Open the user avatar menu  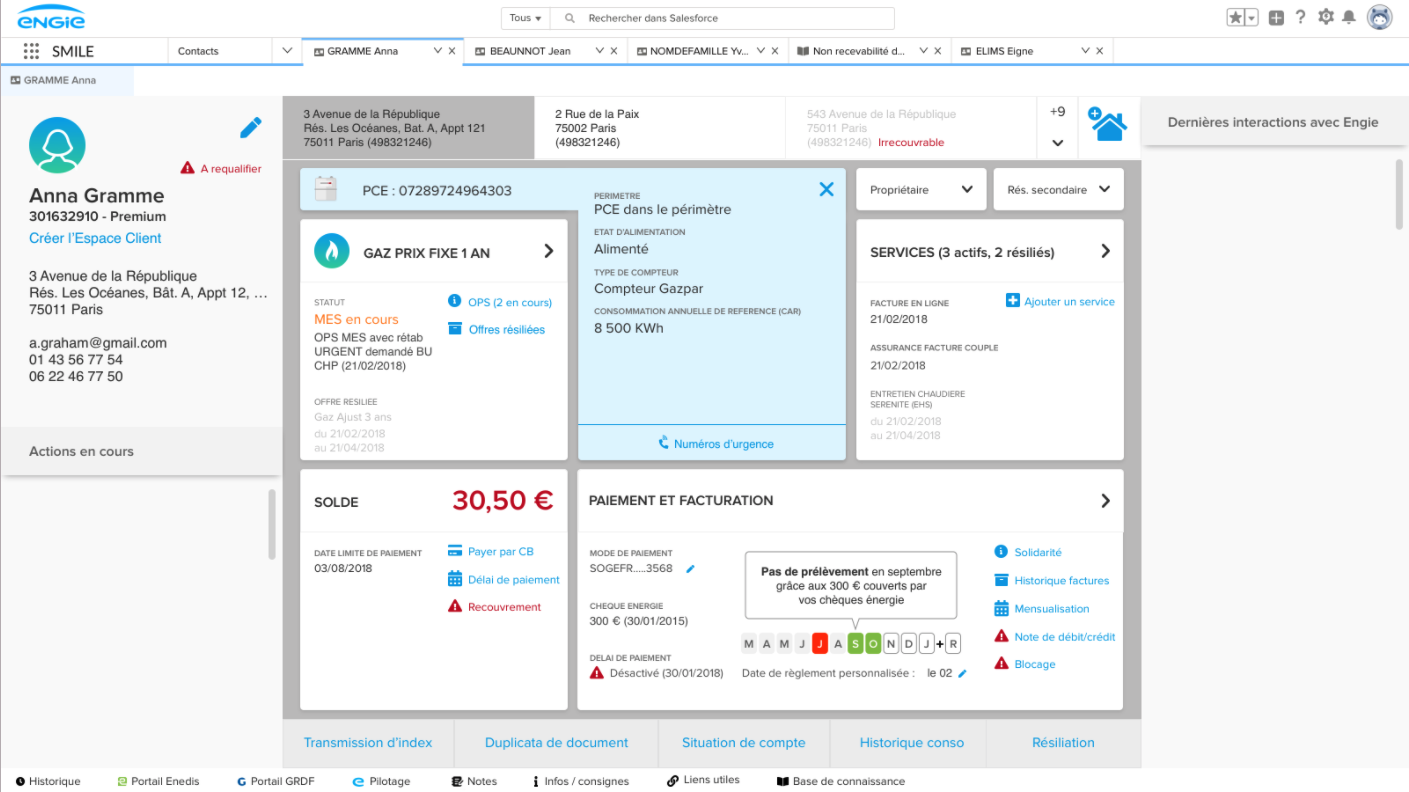(x=1380, y=17)
